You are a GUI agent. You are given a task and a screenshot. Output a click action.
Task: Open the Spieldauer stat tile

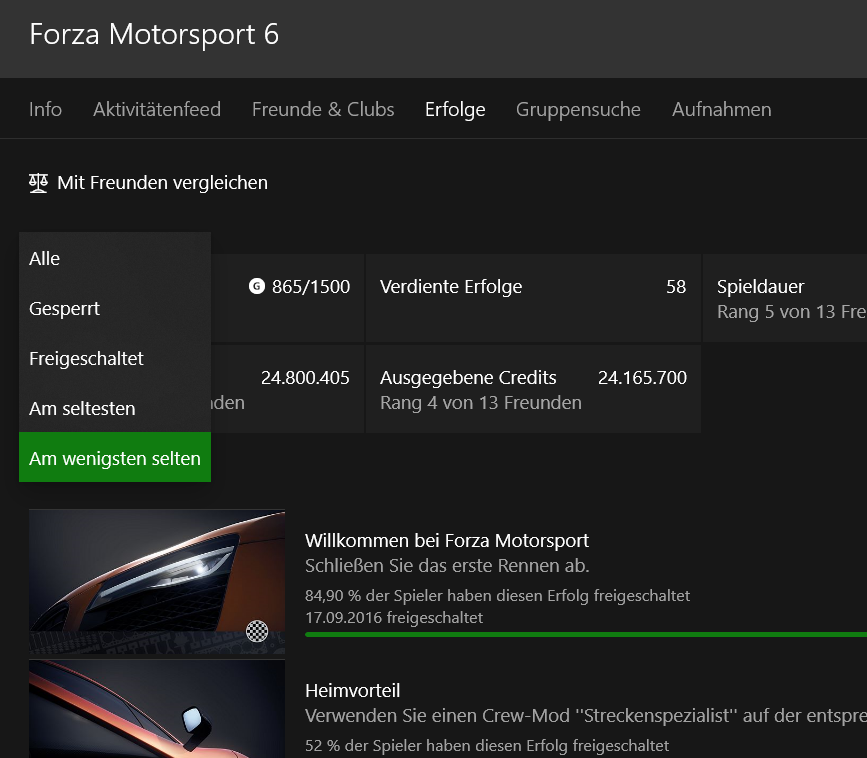785,298
